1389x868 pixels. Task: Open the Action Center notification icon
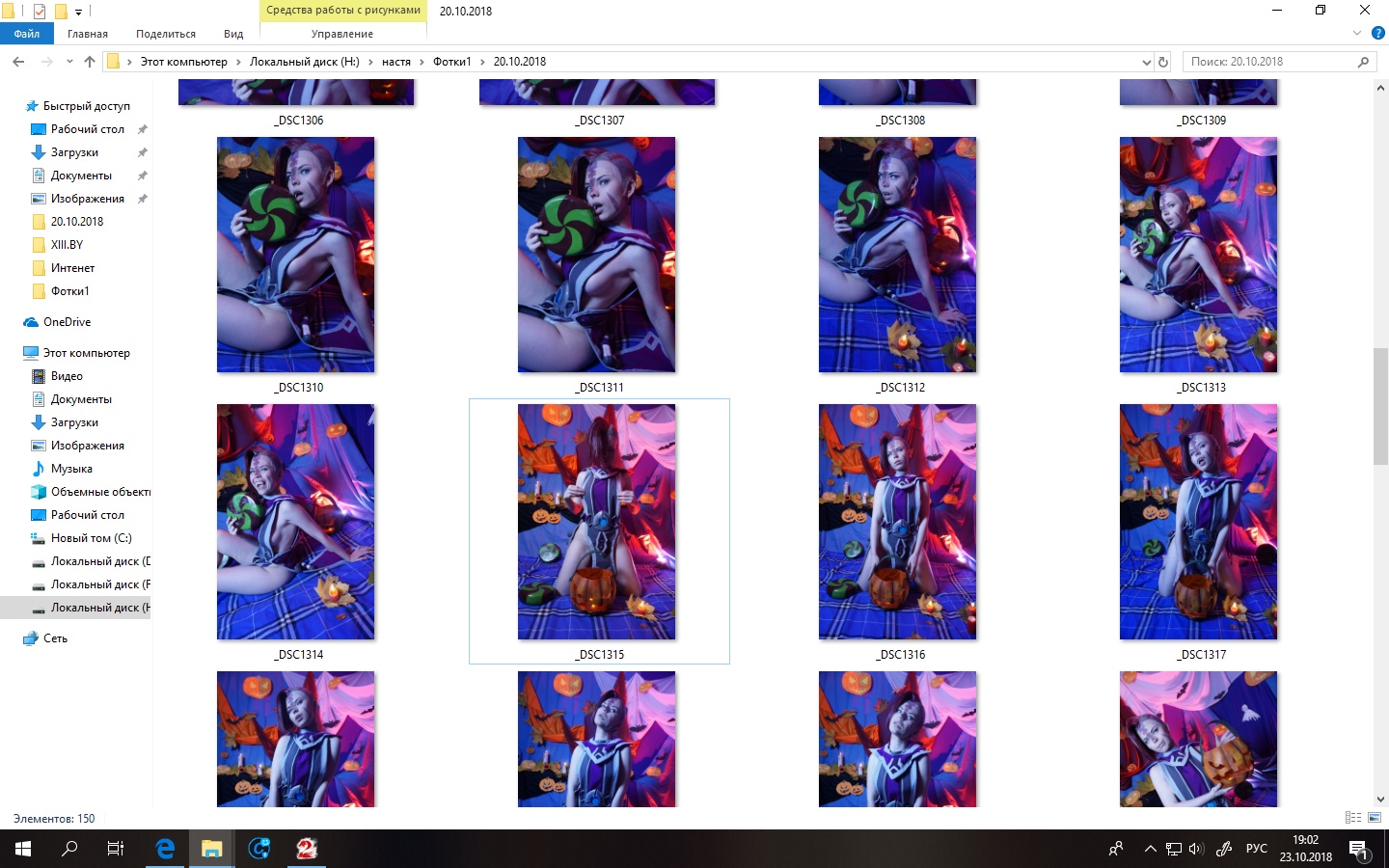pyautogui.click(x=1359, y=850)
